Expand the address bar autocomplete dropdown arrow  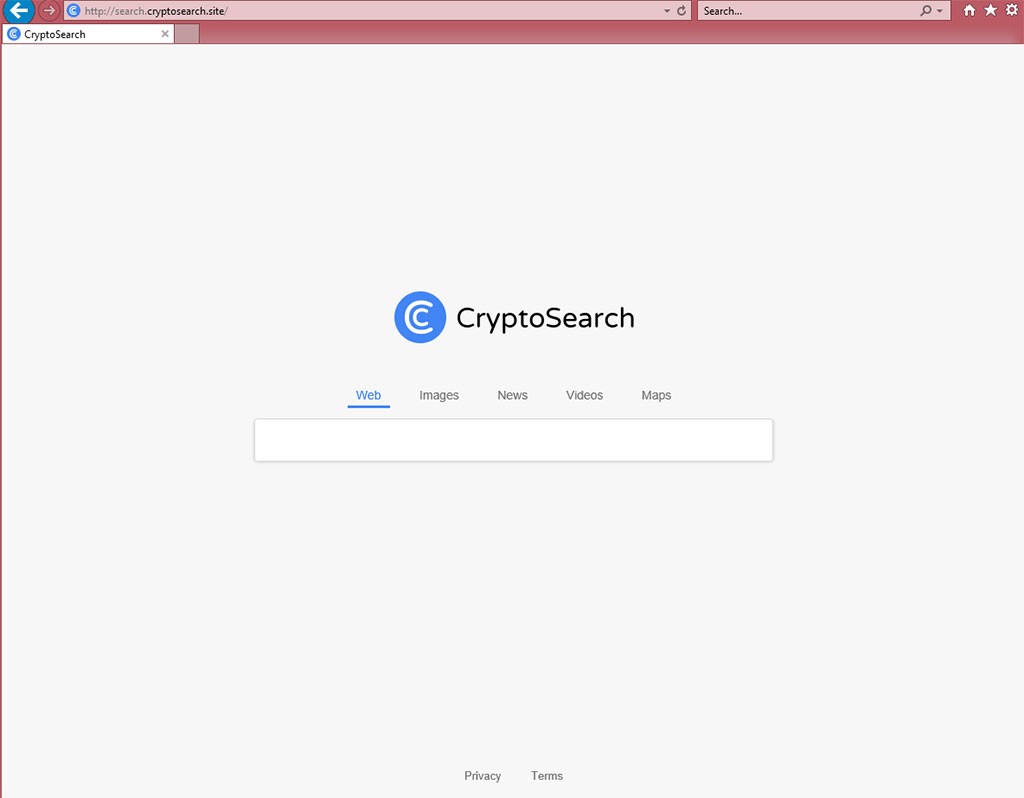667,11
